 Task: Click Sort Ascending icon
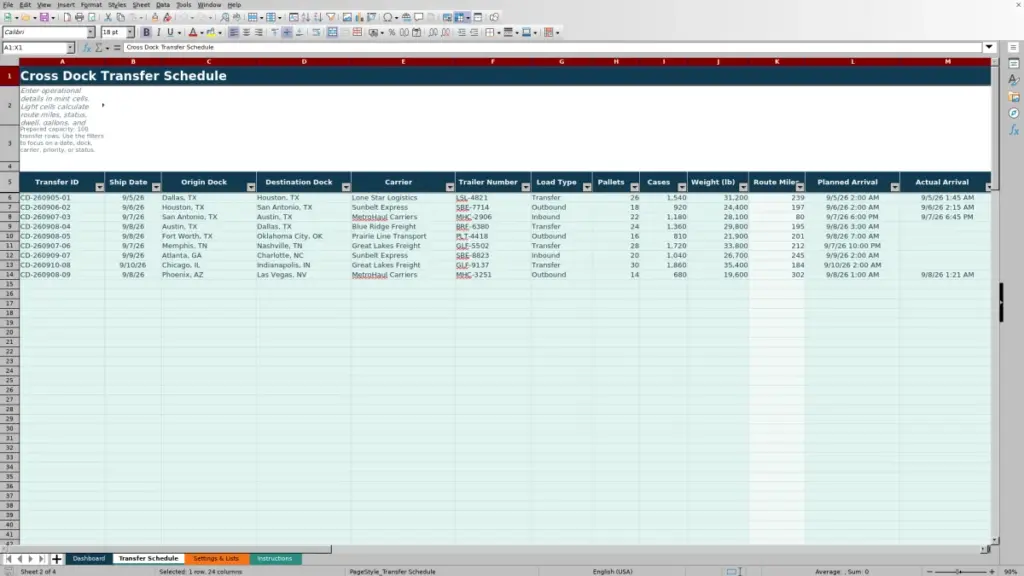[306, 18]
